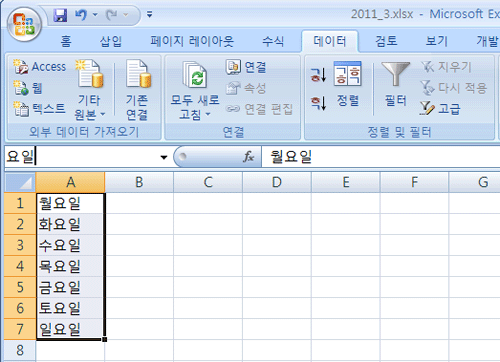Toggle the Filter (필터) funnel
This screenshot has height=362, width=500.
(396, 84)
